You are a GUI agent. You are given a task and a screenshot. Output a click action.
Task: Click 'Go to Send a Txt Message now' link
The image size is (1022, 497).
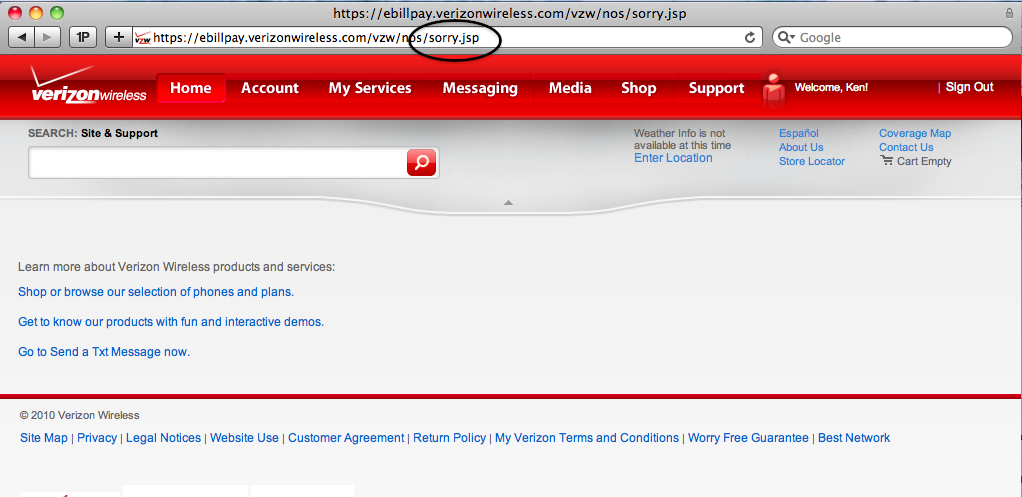(x=104, y=352)
